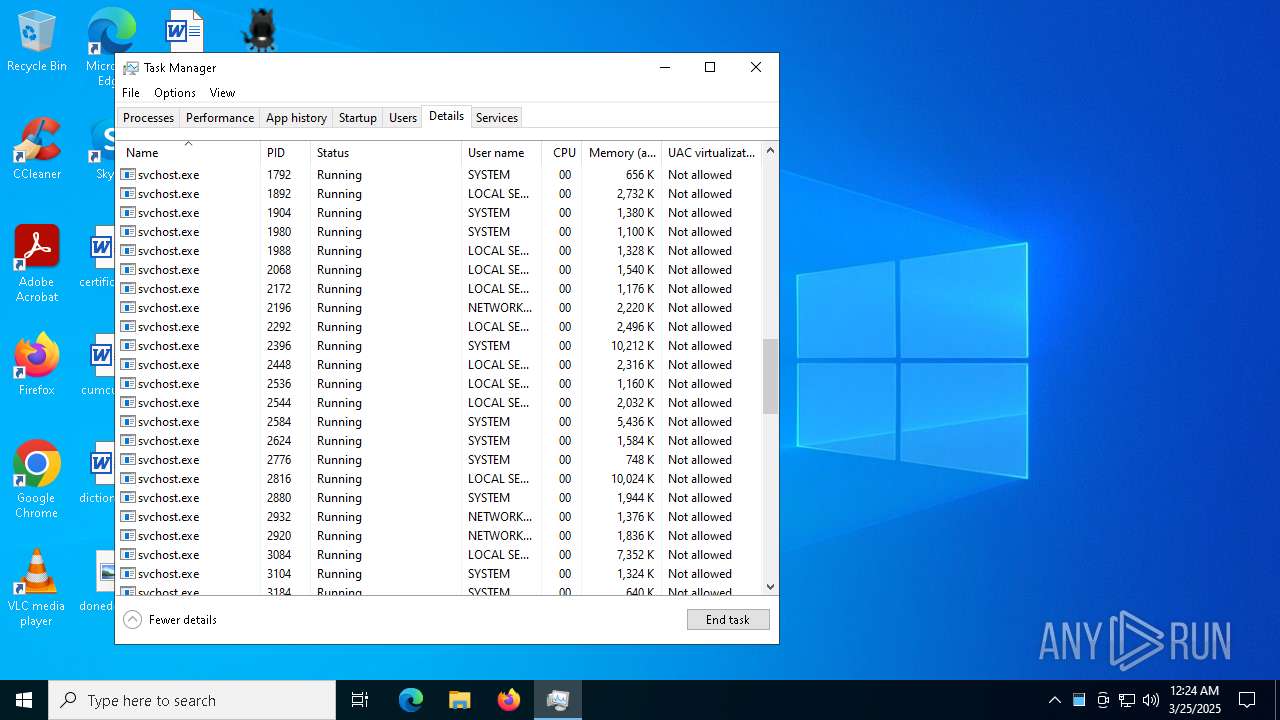Select the row with PID 3104
The image size is (1280, 720).
pyautogui.click(x=439, y=574)
